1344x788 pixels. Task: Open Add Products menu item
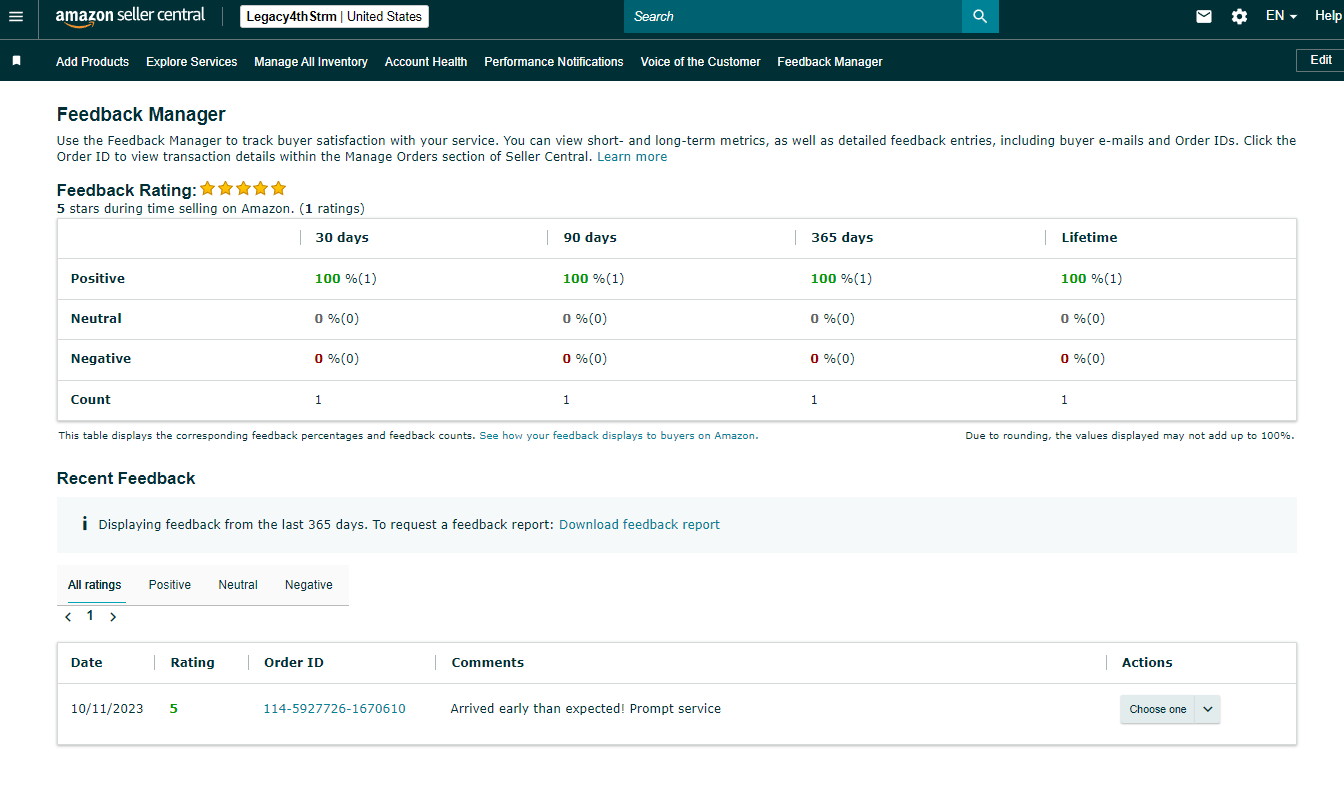coord(92,61)
